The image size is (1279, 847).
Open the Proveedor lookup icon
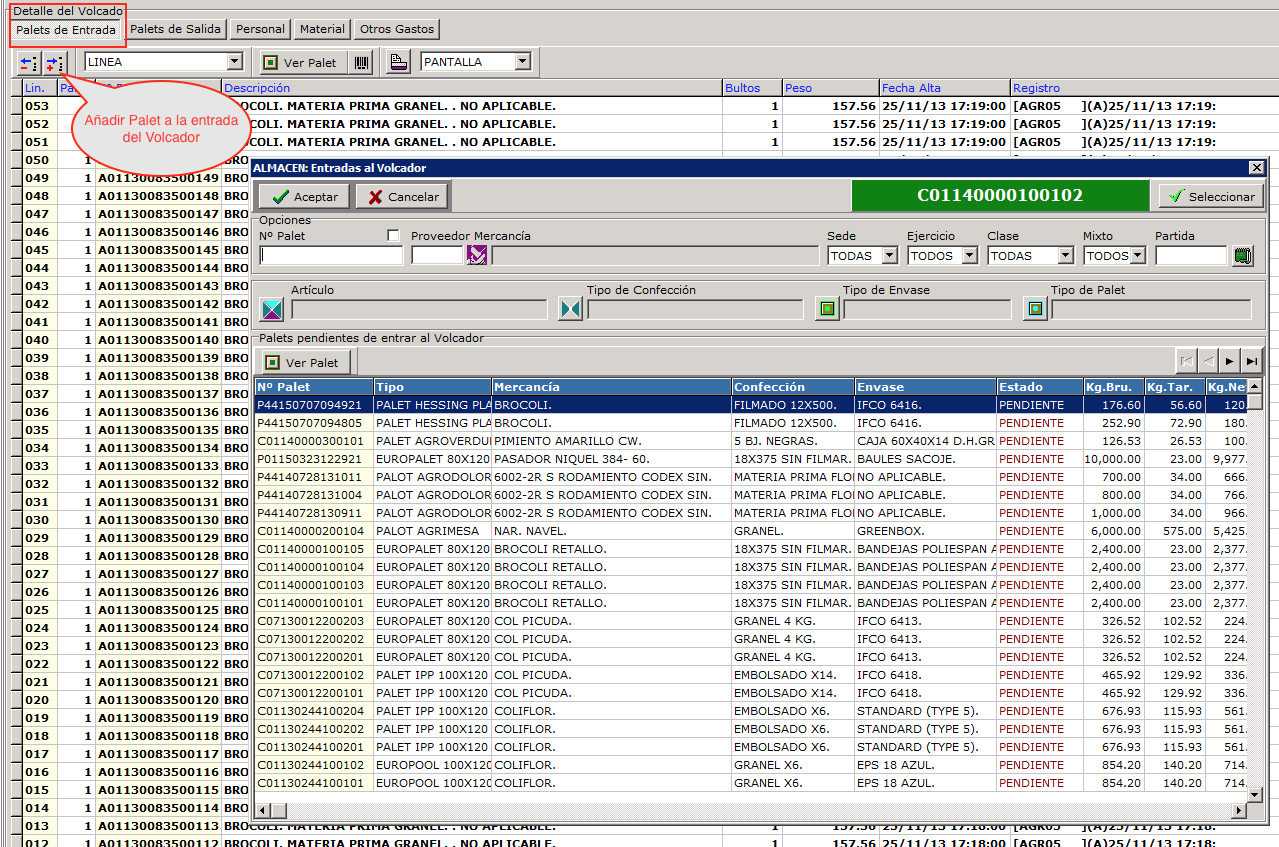click(476, 256)
